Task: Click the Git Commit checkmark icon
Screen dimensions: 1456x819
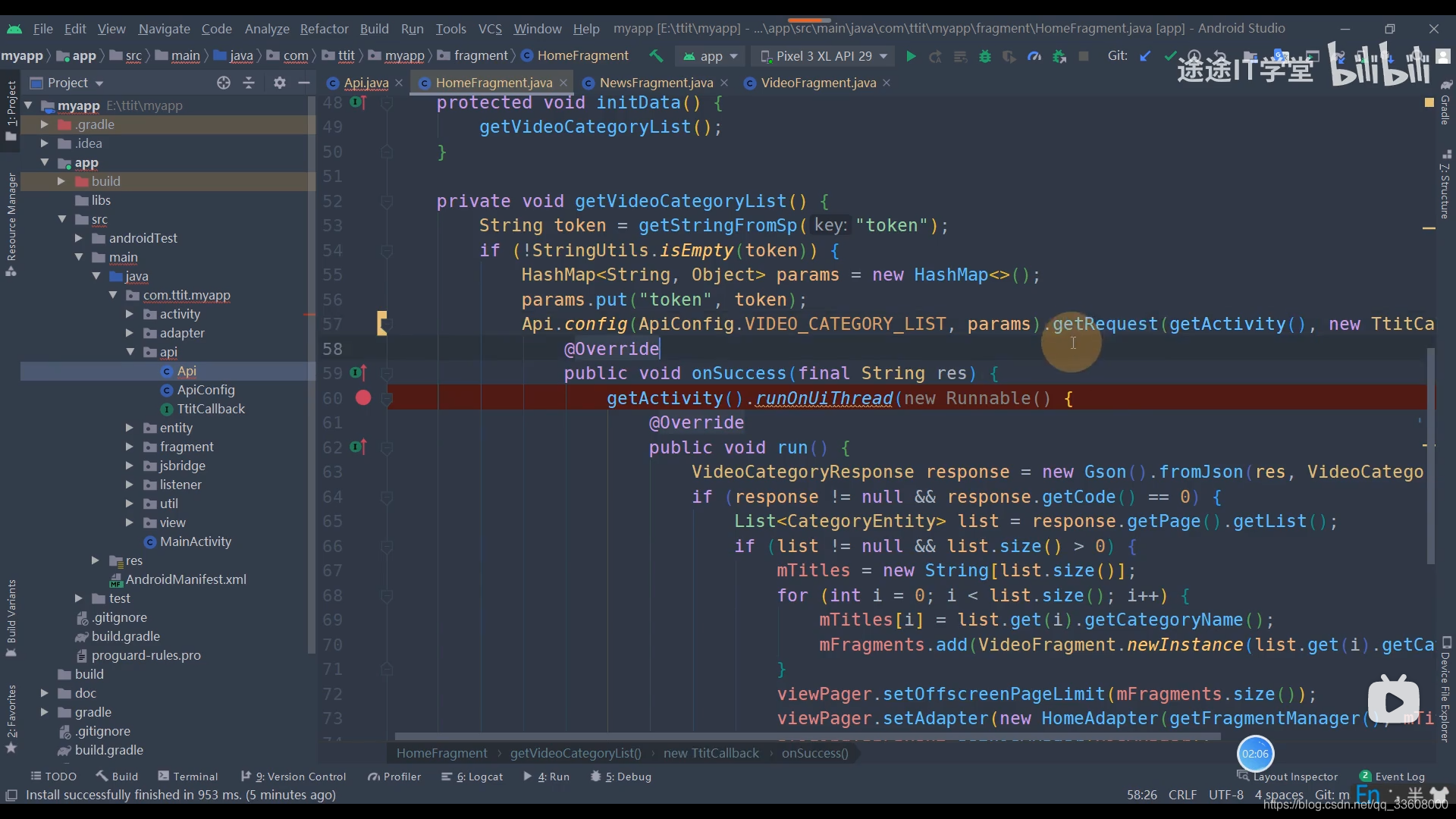Action: coord(1170,56)
